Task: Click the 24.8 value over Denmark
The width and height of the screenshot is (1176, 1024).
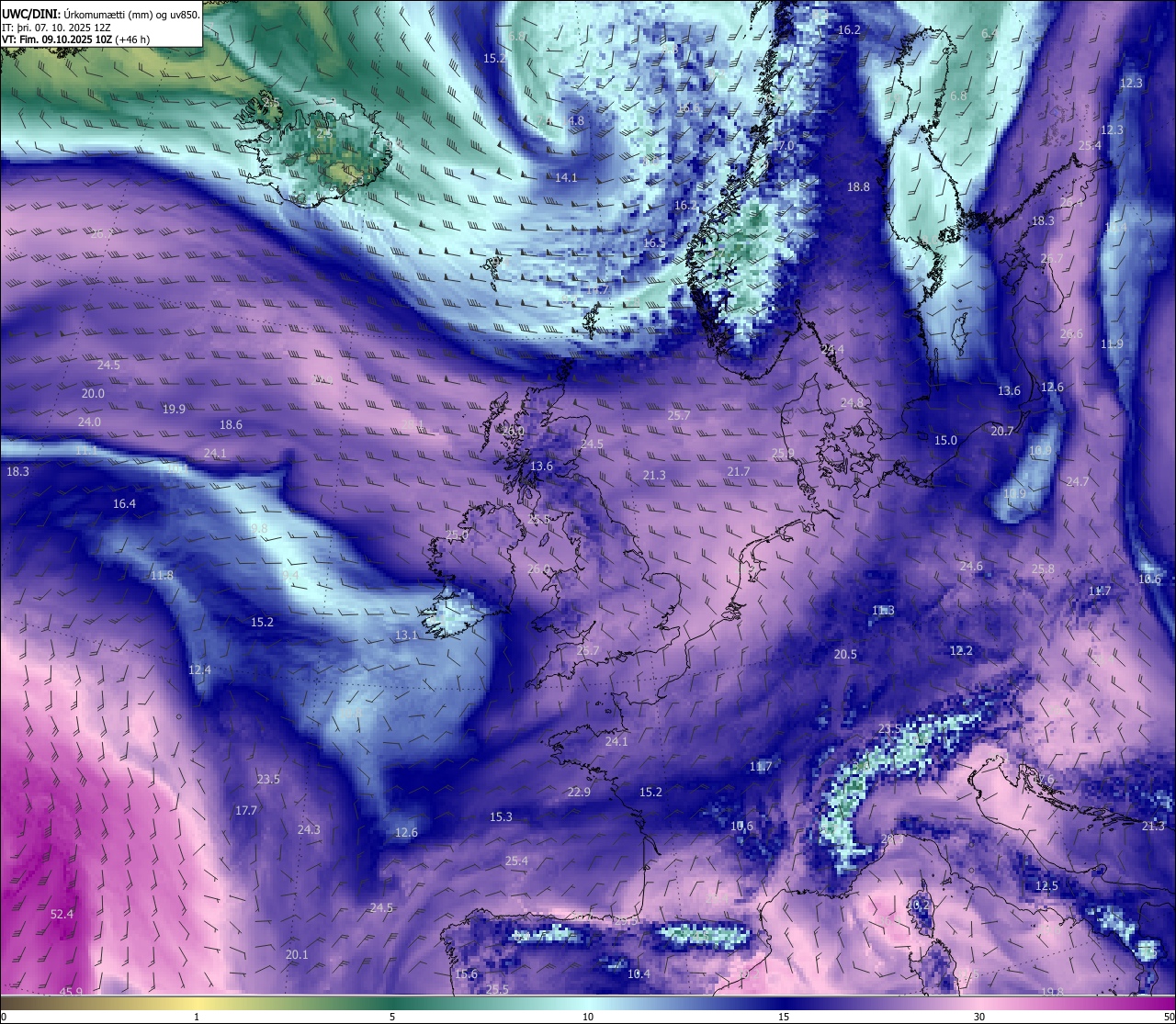Action: click(853, 402)
